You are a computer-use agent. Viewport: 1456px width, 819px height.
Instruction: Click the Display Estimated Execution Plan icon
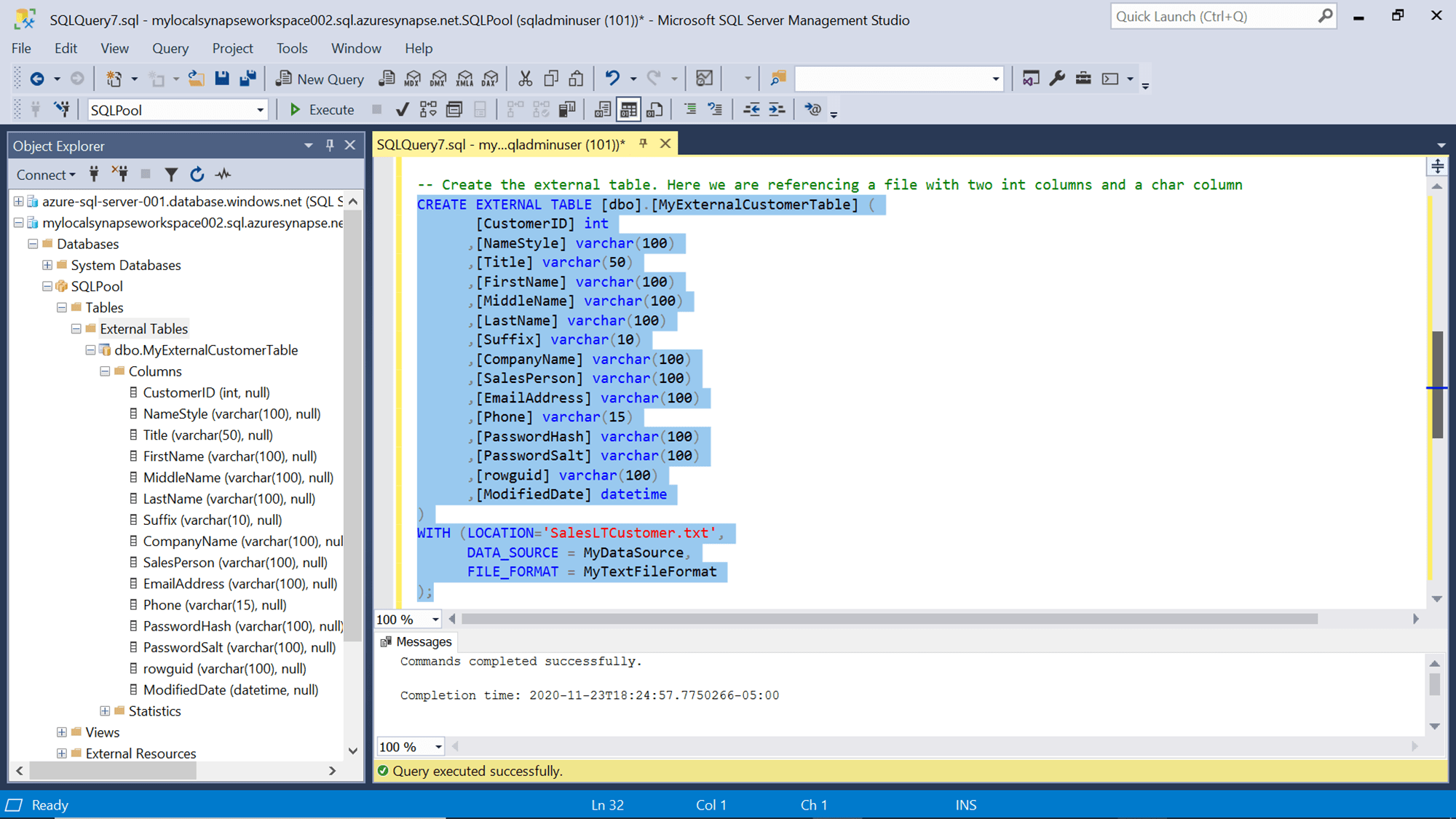[x=428, y=109]
